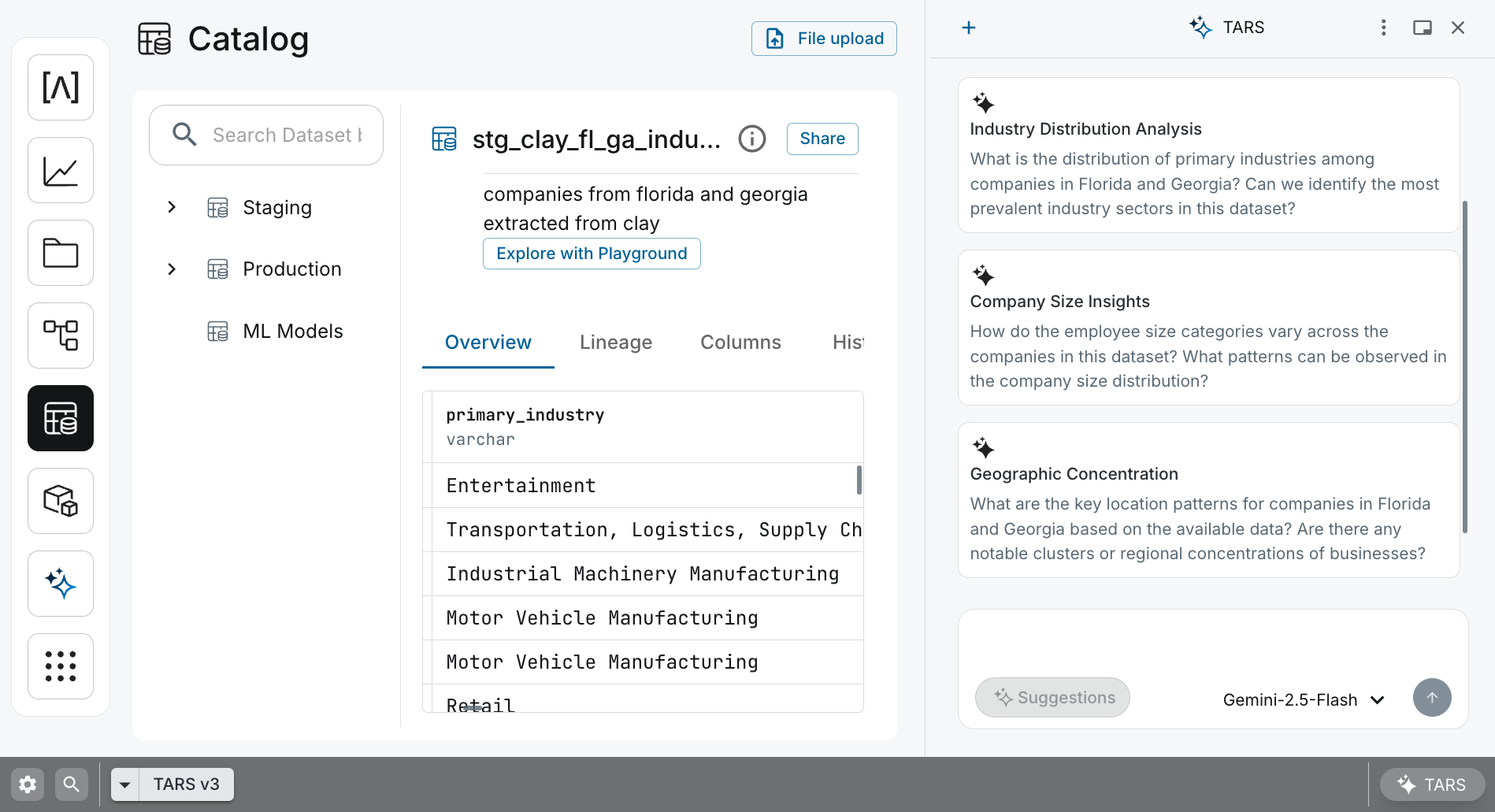Click the active Catalog icon in the sidebar
The height and width of the screenshot is (812, 1495).
(60, 417)
